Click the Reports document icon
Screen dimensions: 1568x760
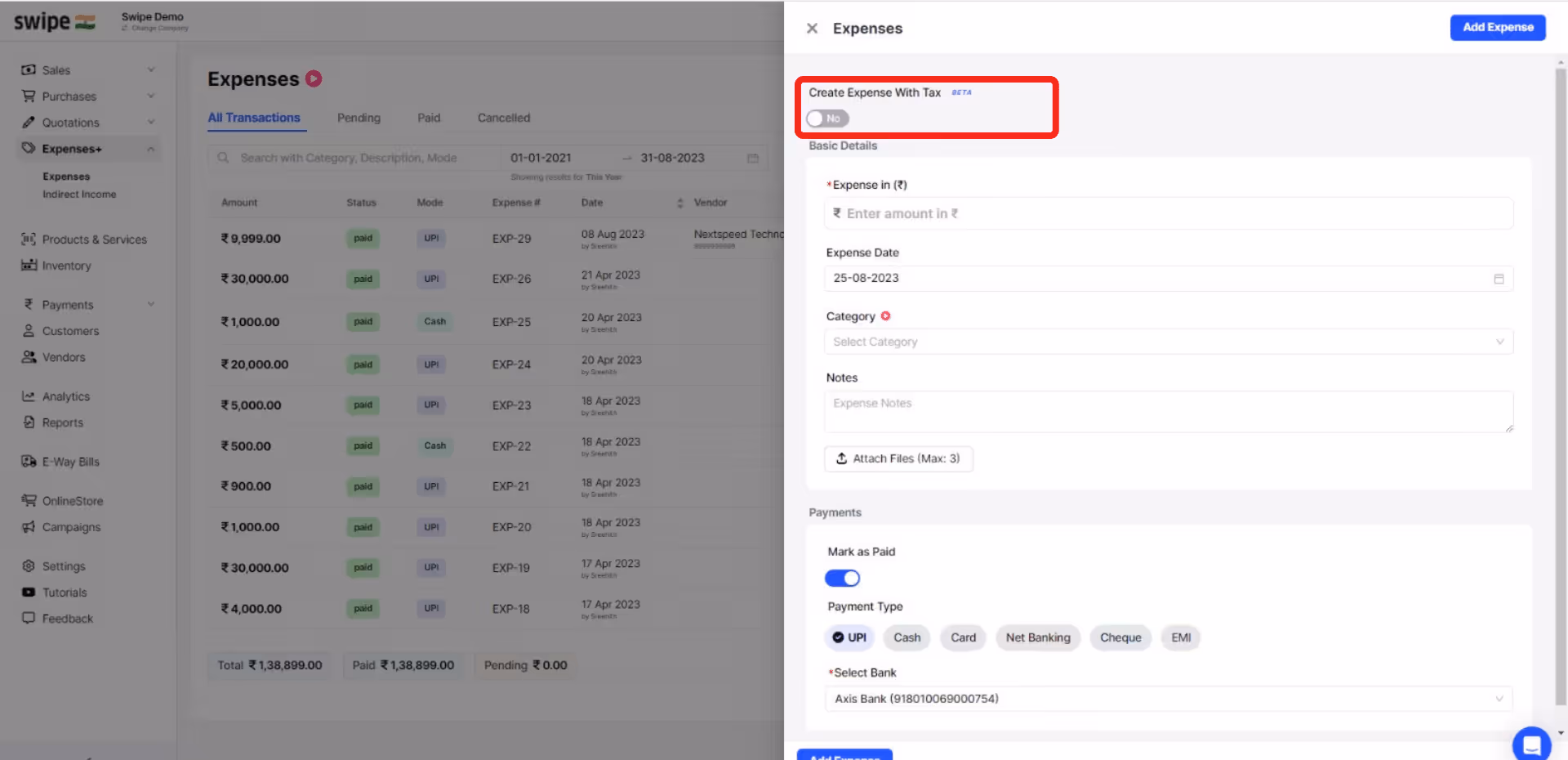point(29,422)
